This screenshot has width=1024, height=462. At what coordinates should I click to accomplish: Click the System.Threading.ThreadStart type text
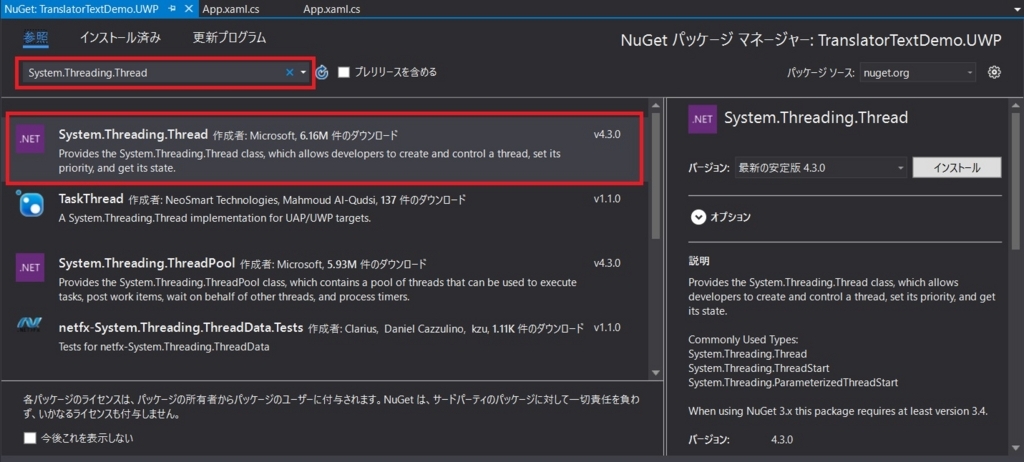(x=760, y=368)
